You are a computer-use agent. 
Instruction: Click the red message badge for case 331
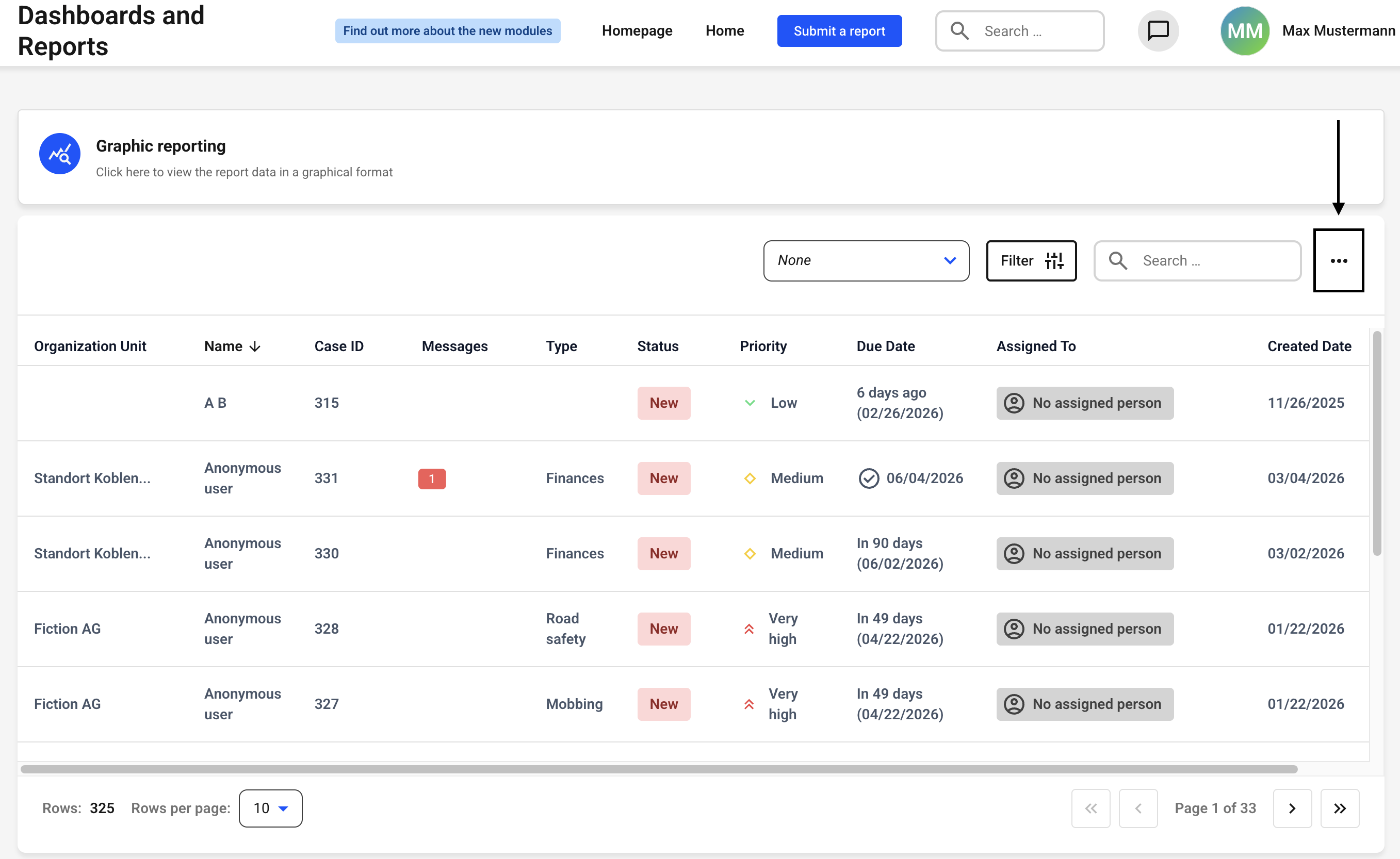[431, 478]
